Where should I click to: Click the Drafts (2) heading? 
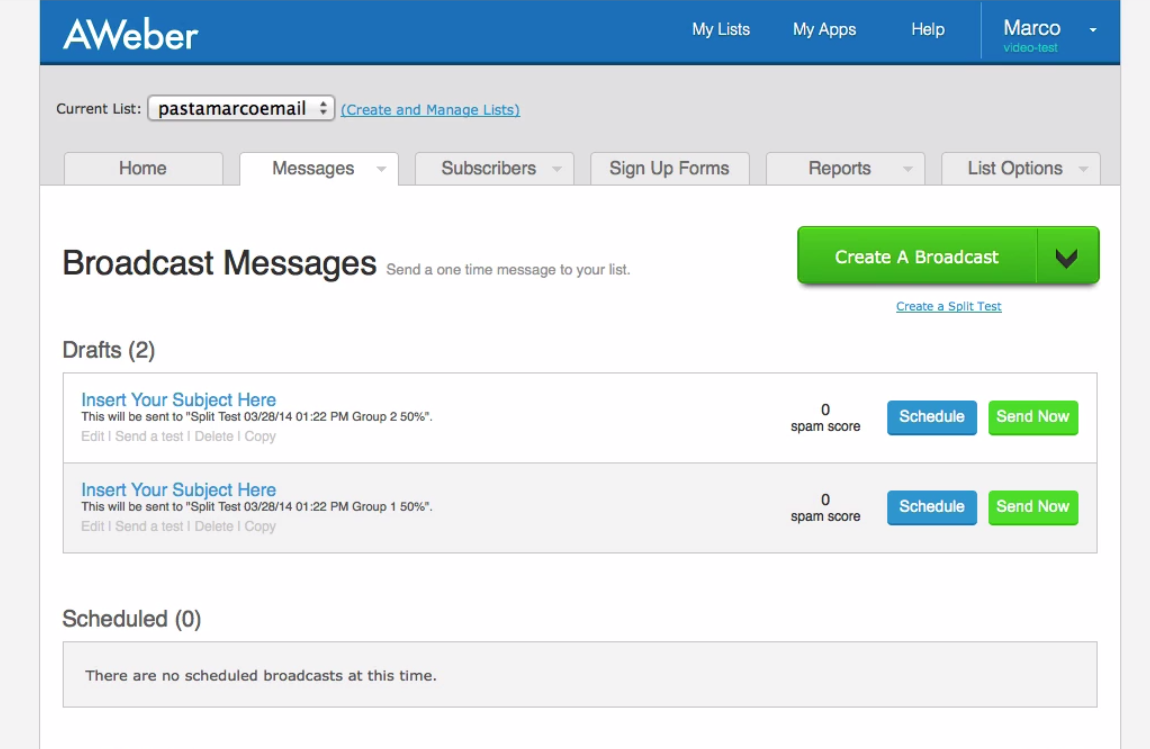pos(109,350)
